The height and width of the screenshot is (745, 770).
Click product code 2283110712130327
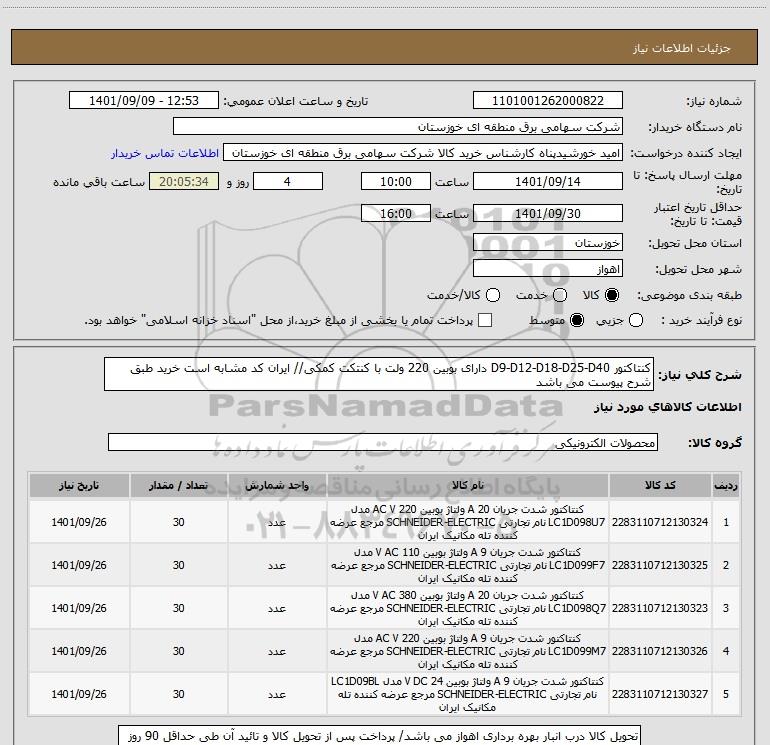click(660, 694)
